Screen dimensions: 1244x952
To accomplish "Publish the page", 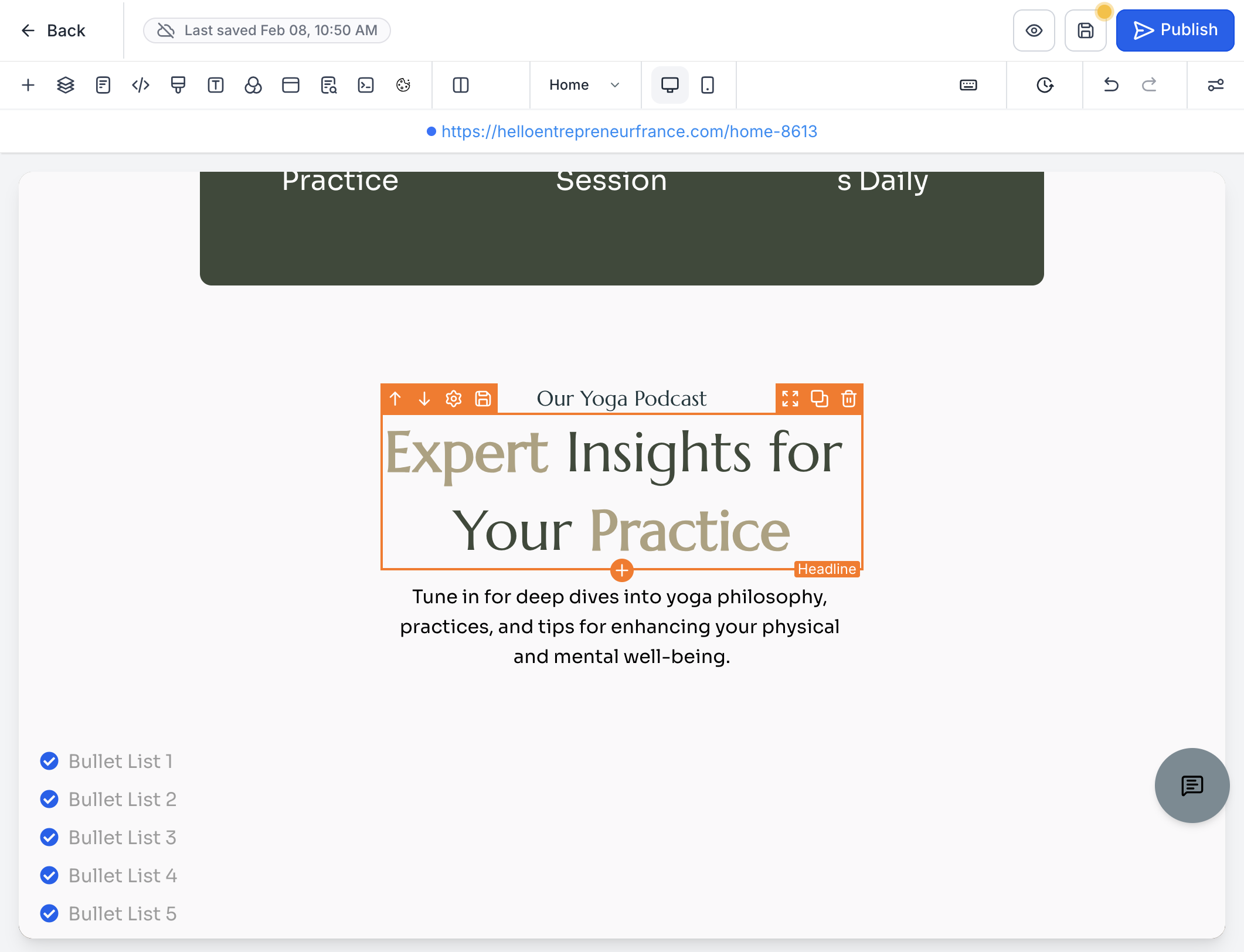I will click(x=1175, y=30).
